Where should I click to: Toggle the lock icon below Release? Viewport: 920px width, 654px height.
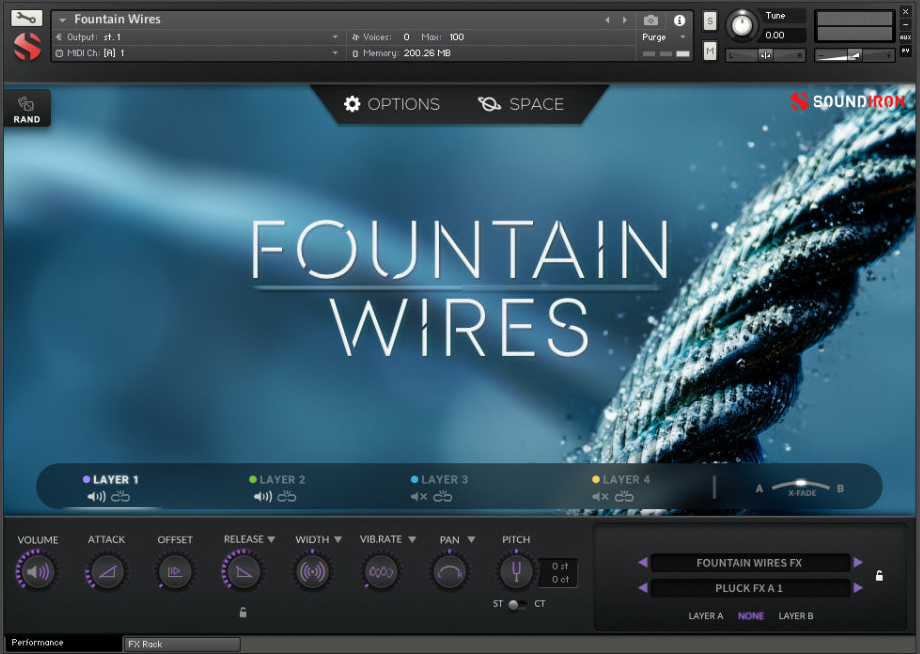click(x=243, y=613)
